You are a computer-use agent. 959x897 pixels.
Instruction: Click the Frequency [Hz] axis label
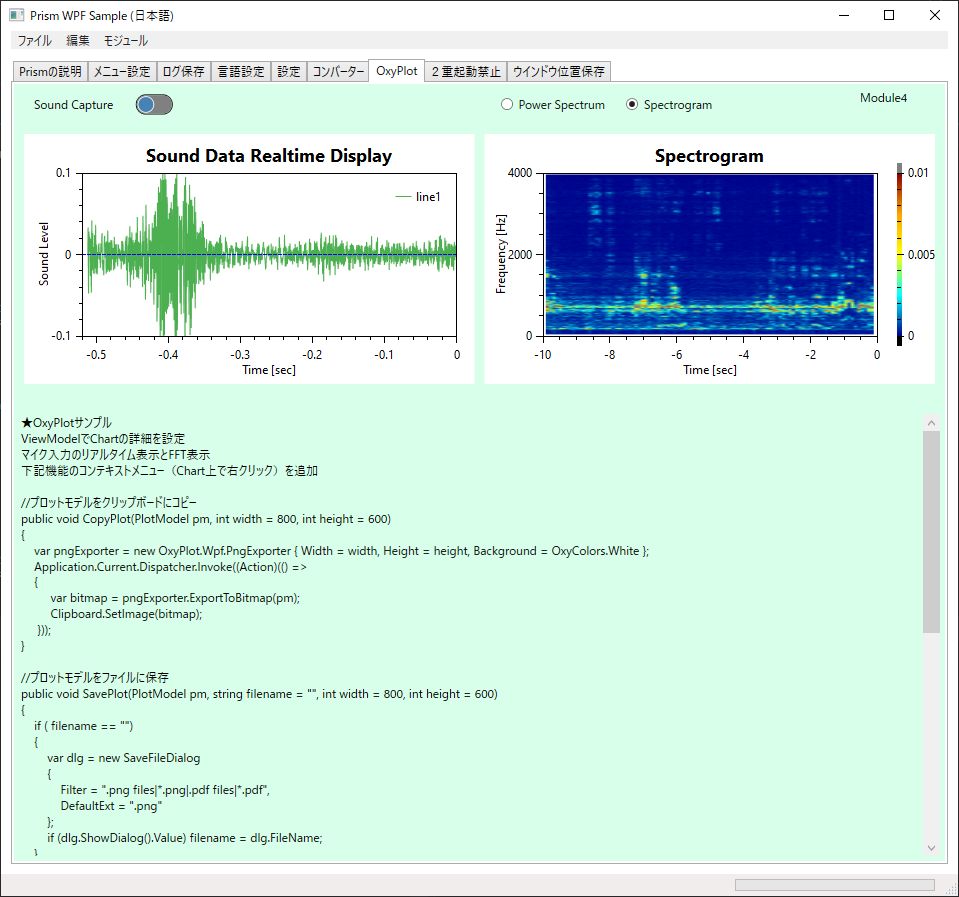click(501, 254)
